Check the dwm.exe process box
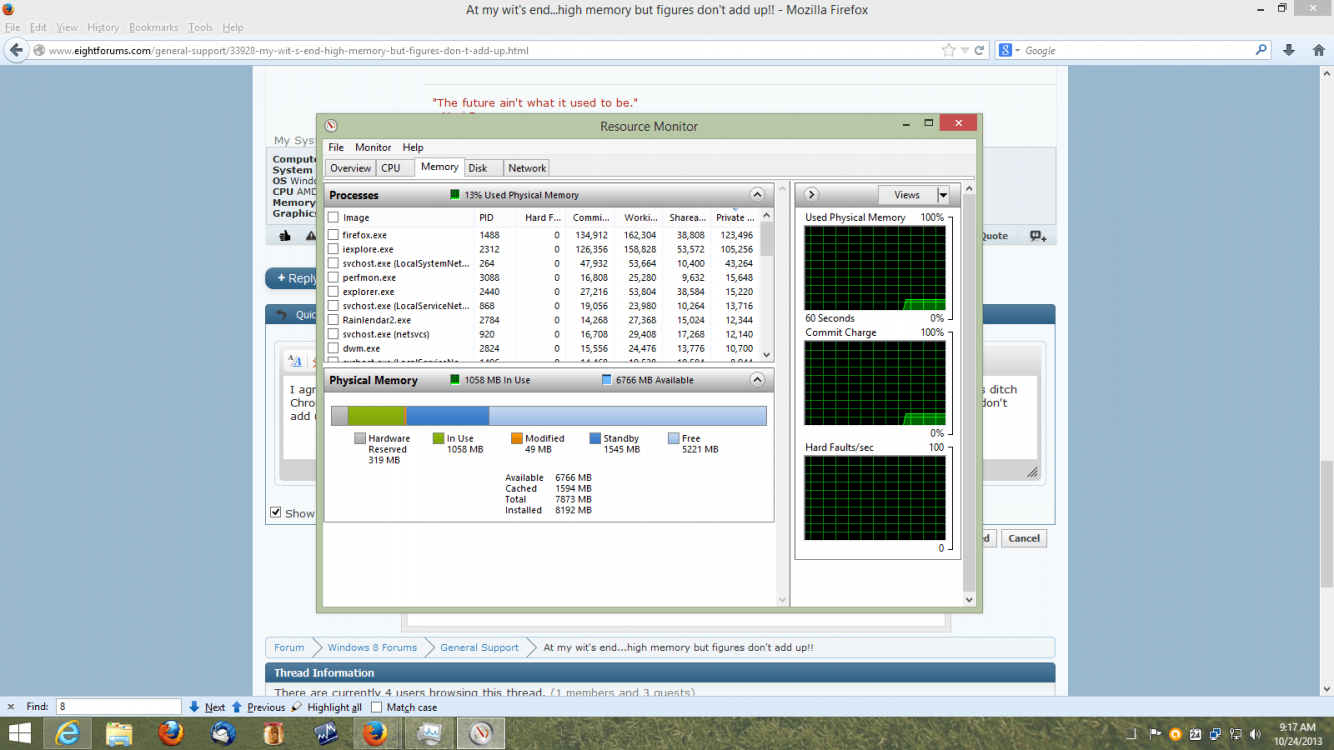The height and width of the screenshot is (750, 1334). (x=334, y=348)
